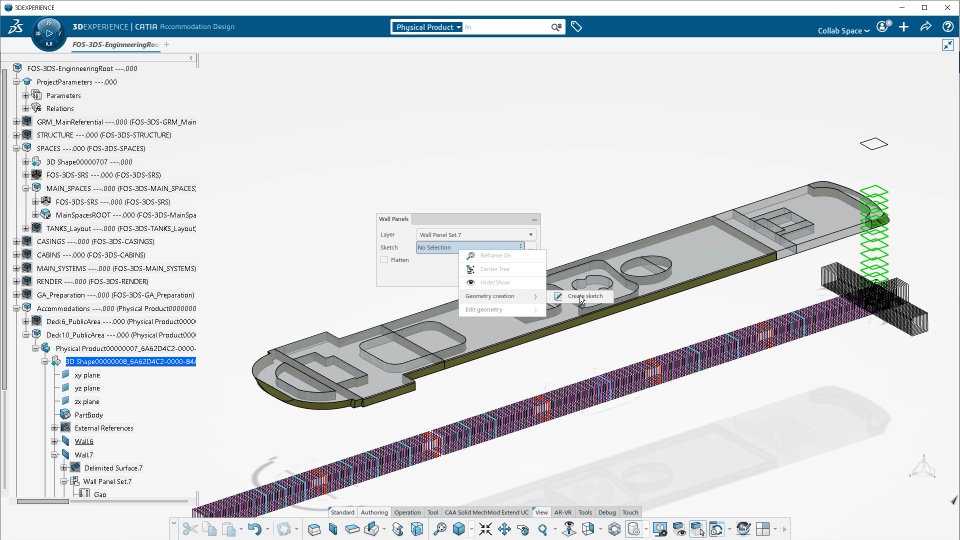Image resolution: width=960 pixels, height=540 pixels.
Task: Click the search magnifier icon
Action: tap(556, 27)
